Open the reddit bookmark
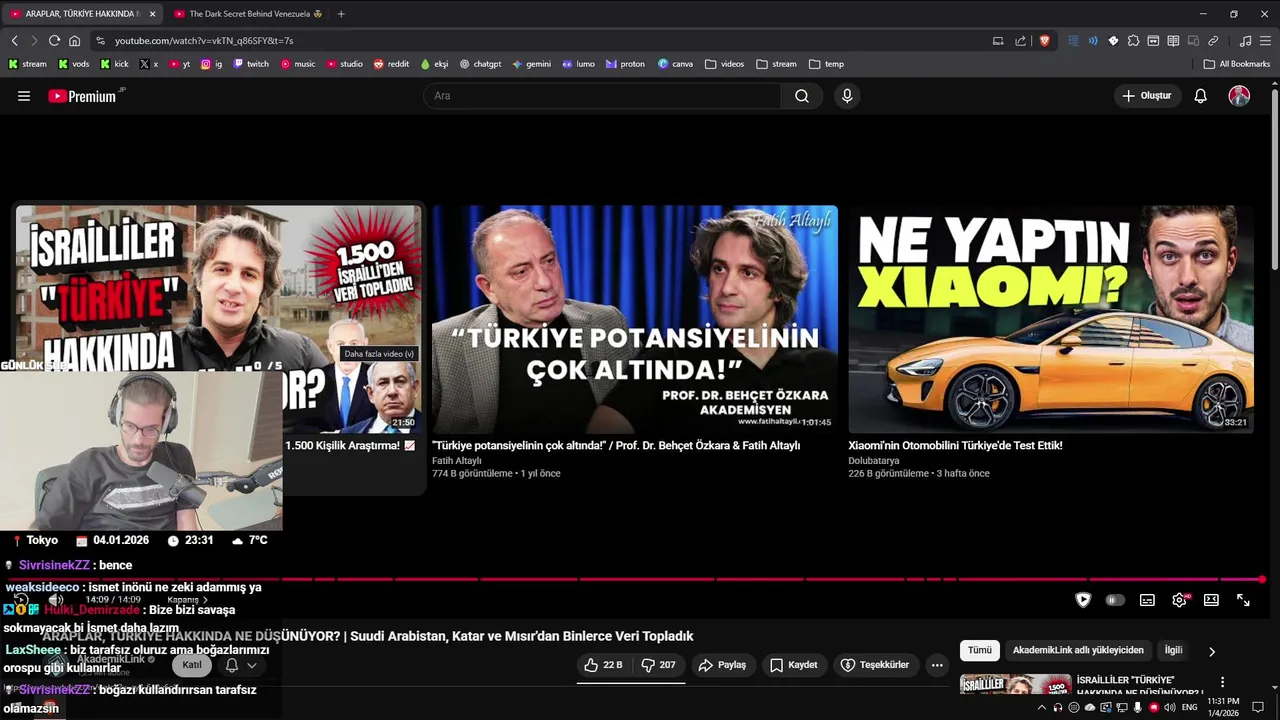 tap(391, 64)
